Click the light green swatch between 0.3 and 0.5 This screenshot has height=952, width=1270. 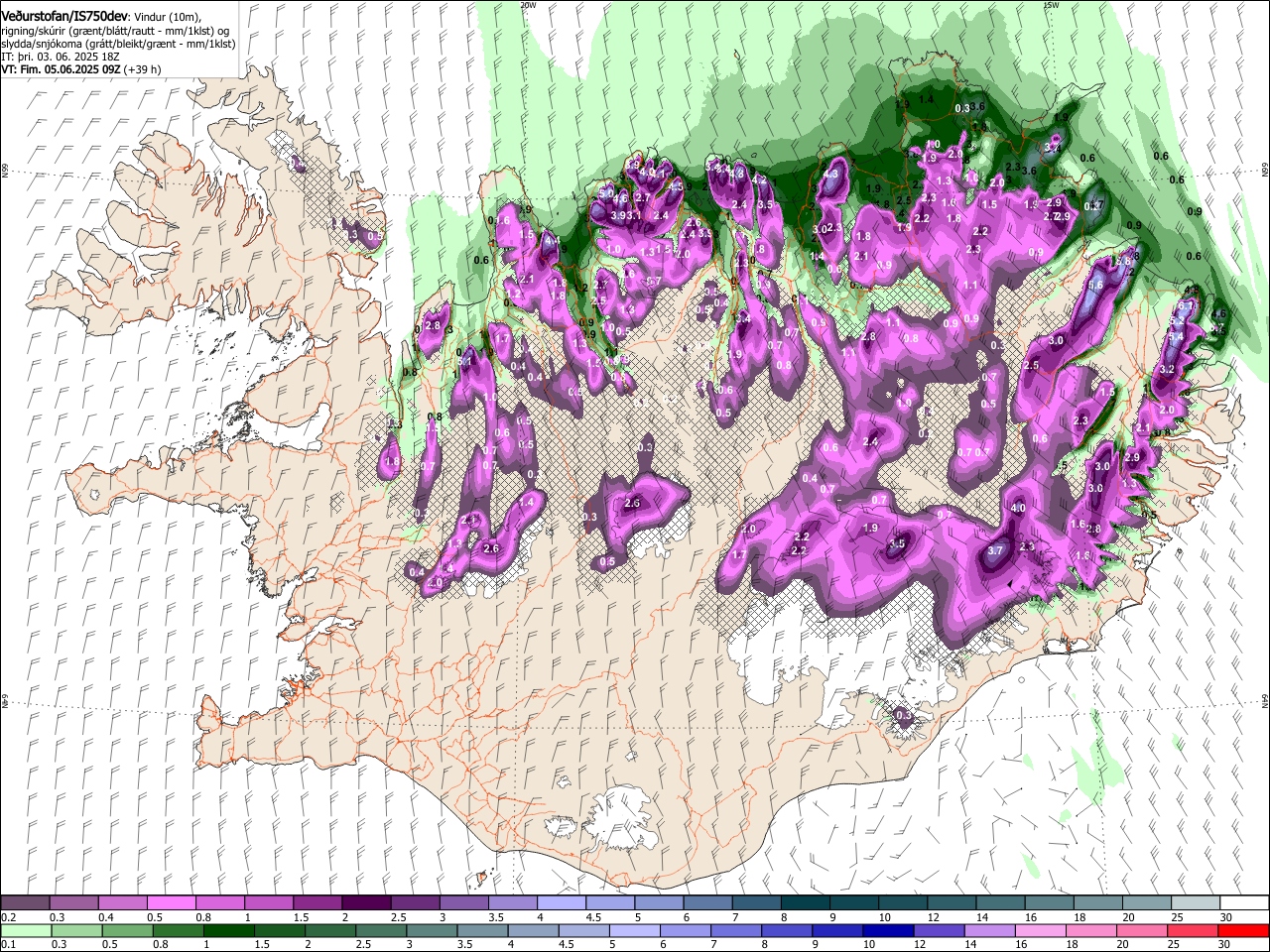pos(74,931)
